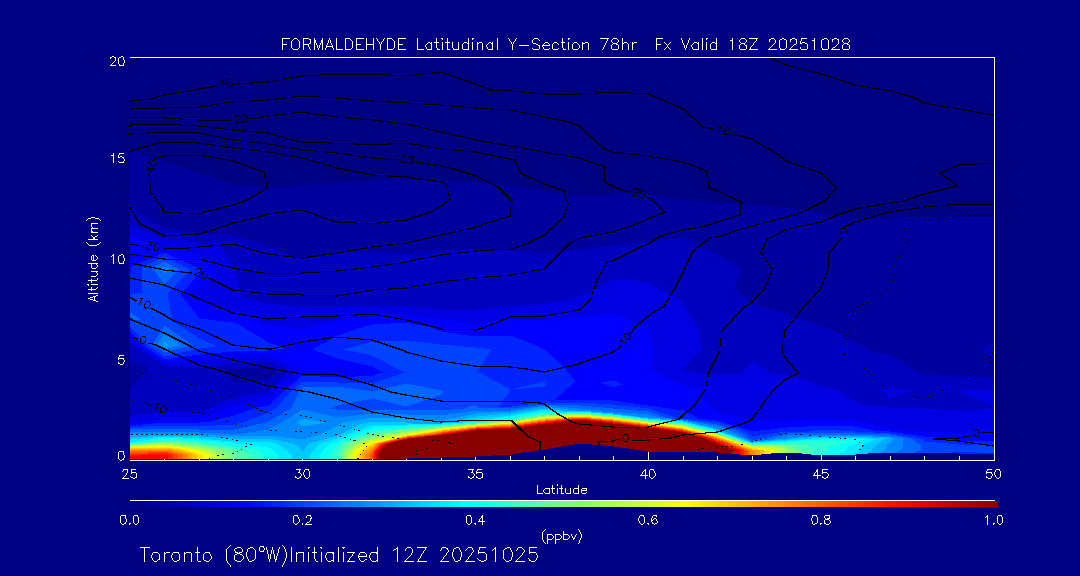1080x576 pixels.
Task: Click the Initialized 12Z 20251025 text
Action: coord(414,555)
